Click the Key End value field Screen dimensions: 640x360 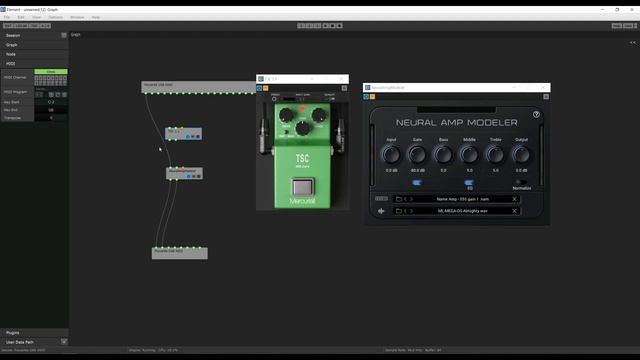tap(51, 110)
